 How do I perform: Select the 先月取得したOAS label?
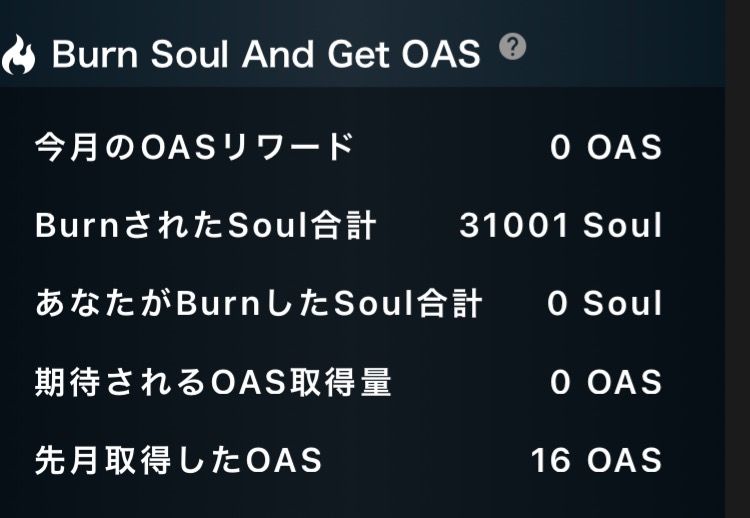click(178, 460)
